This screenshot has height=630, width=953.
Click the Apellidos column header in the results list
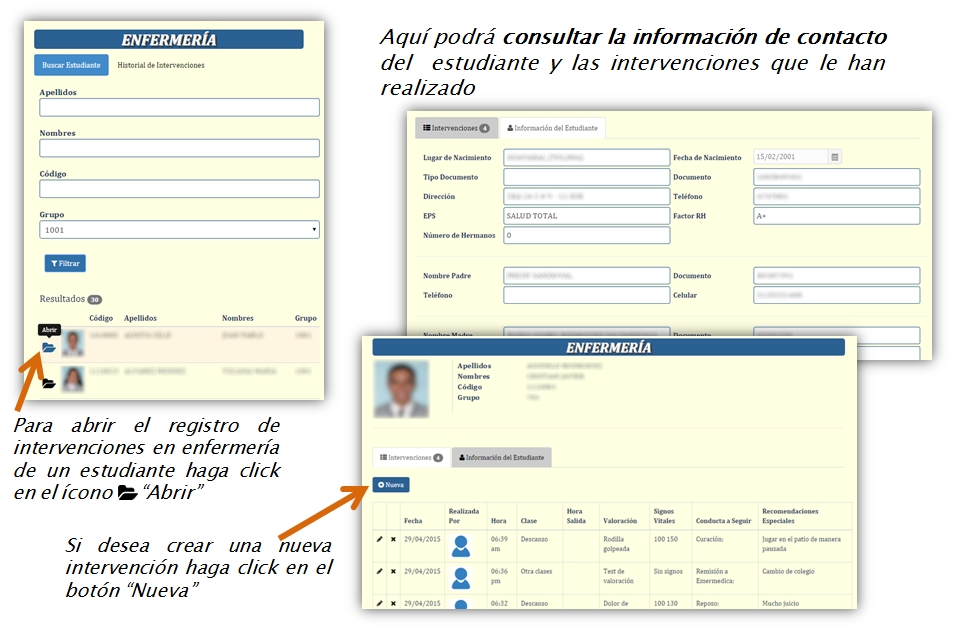pos(140,318)
